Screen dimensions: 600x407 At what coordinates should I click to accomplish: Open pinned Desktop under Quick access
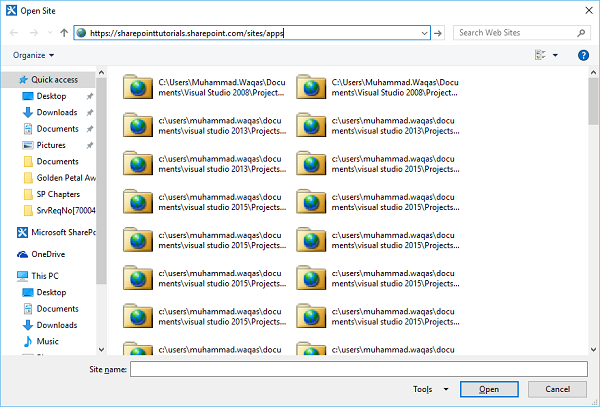(51, 96)
